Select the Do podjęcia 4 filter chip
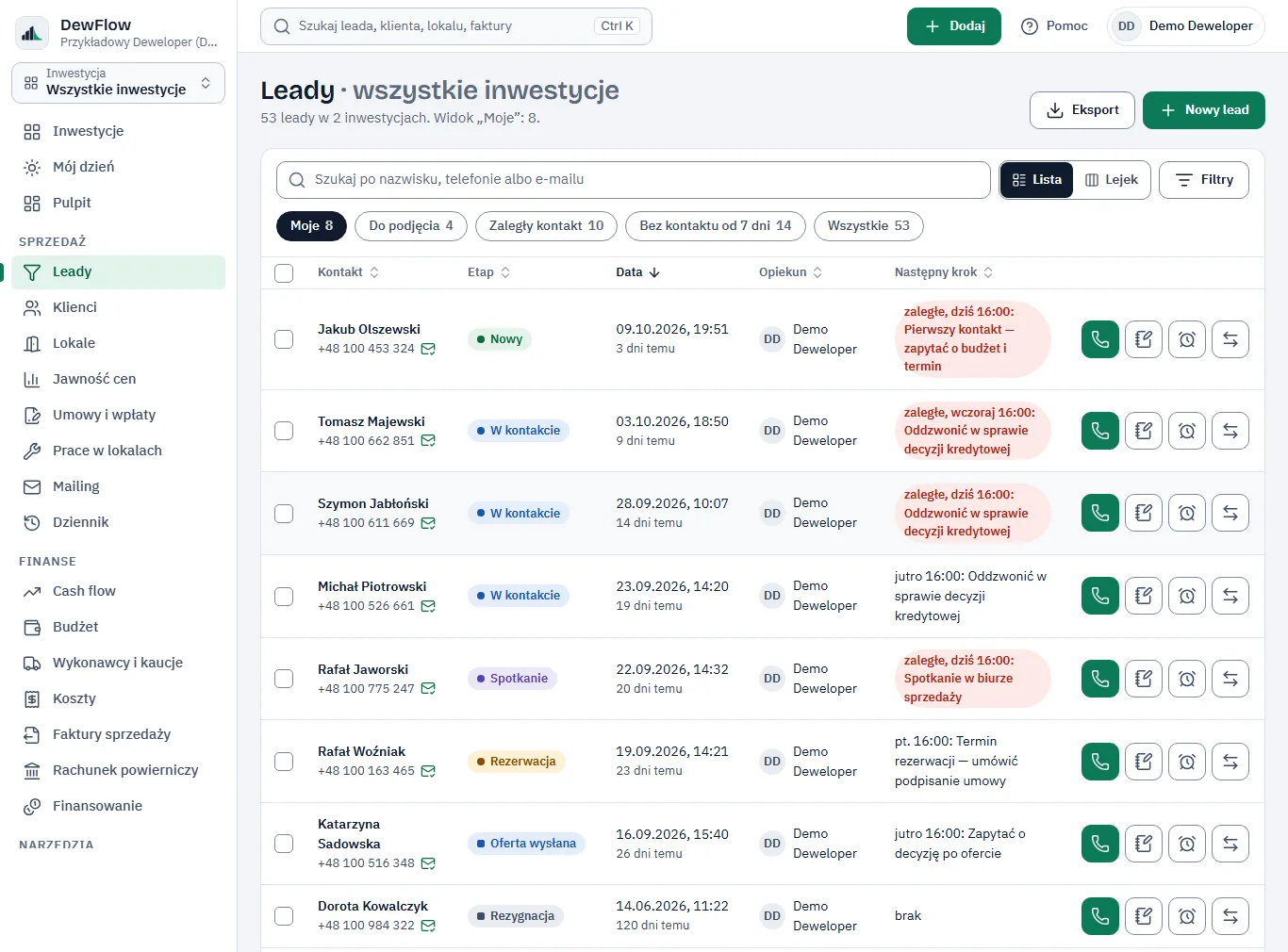 [411, 226]
